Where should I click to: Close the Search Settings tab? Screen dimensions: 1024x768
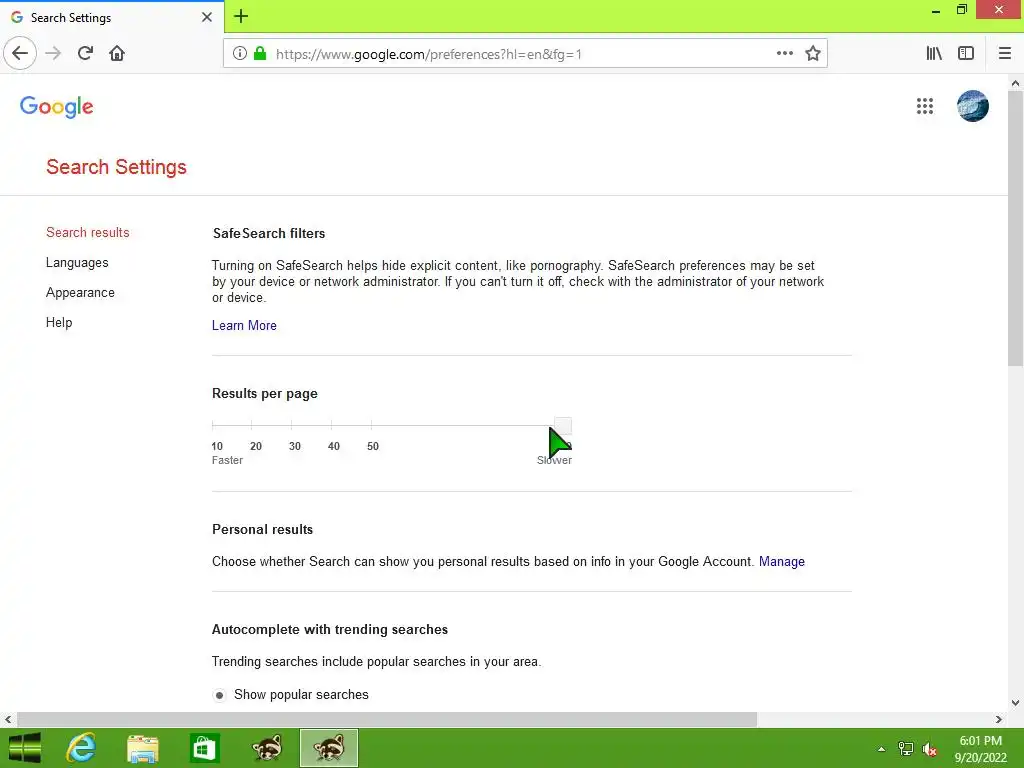(207, 17)
